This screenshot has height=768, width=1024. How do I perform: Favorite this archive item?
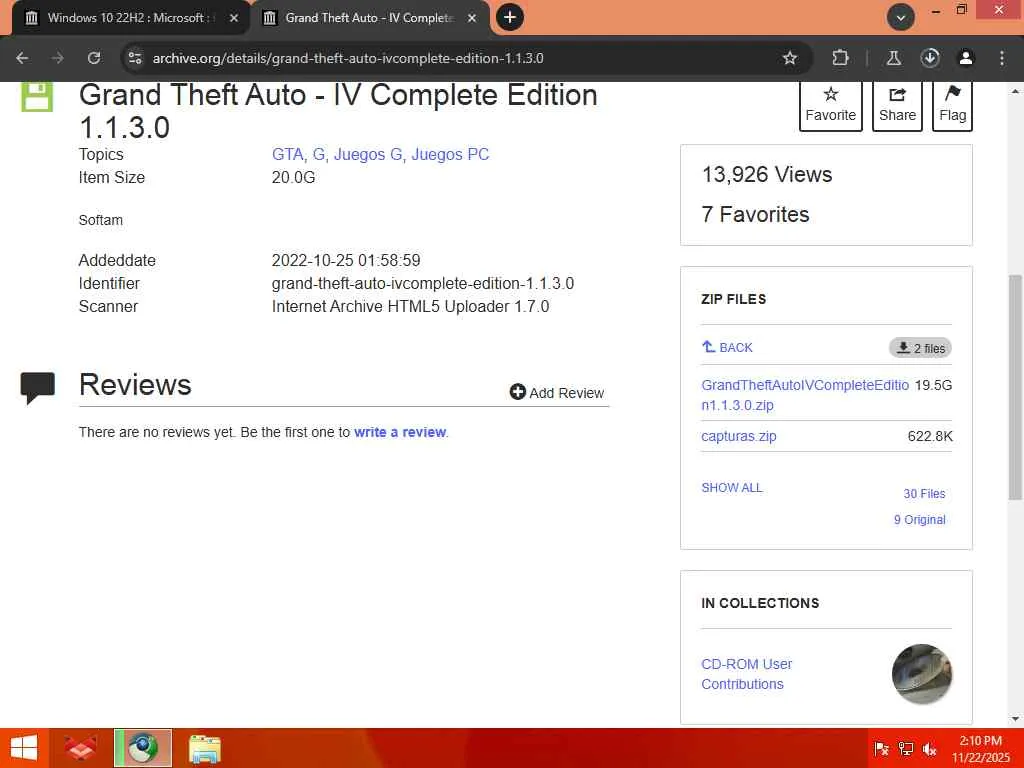point(831,106)
